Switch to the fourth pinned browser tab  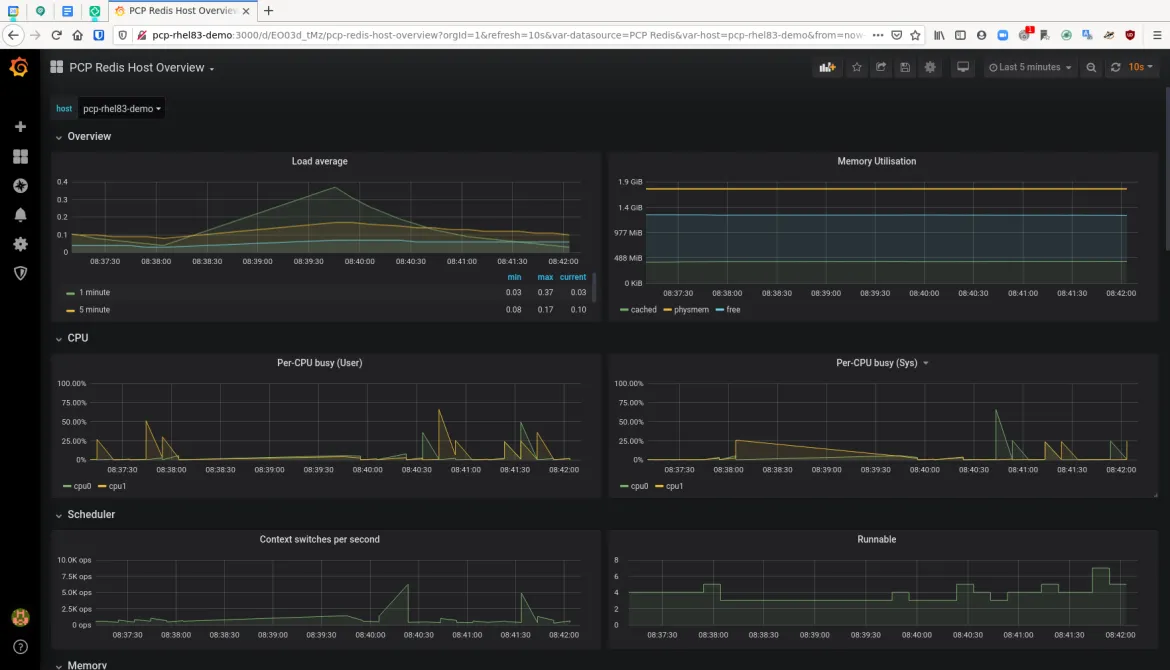point(95,11)
